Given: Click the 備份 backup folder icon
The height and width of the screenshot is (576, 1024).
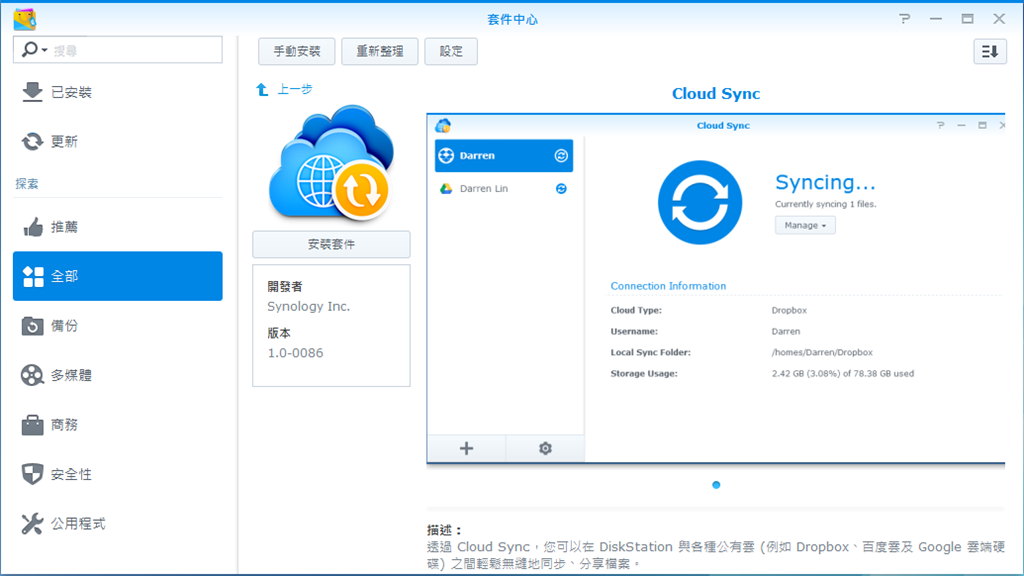Looking at the screenshot, I should click(x=32, y=325).
